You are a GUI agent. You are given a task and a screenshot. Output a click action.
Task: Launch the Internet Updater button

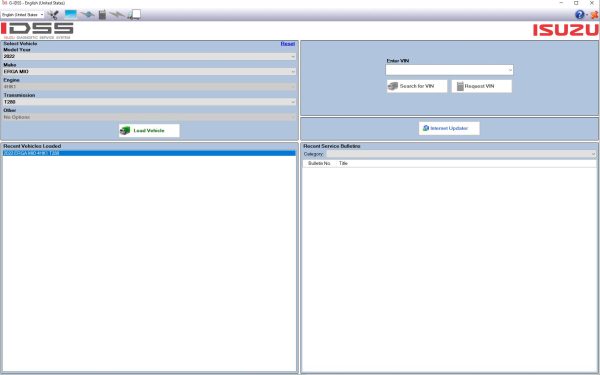[449, 128]
